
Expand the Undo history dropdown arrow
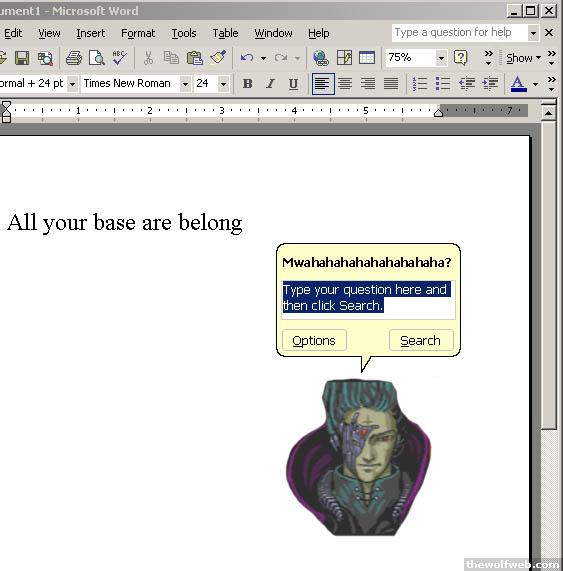coord(263,58)
